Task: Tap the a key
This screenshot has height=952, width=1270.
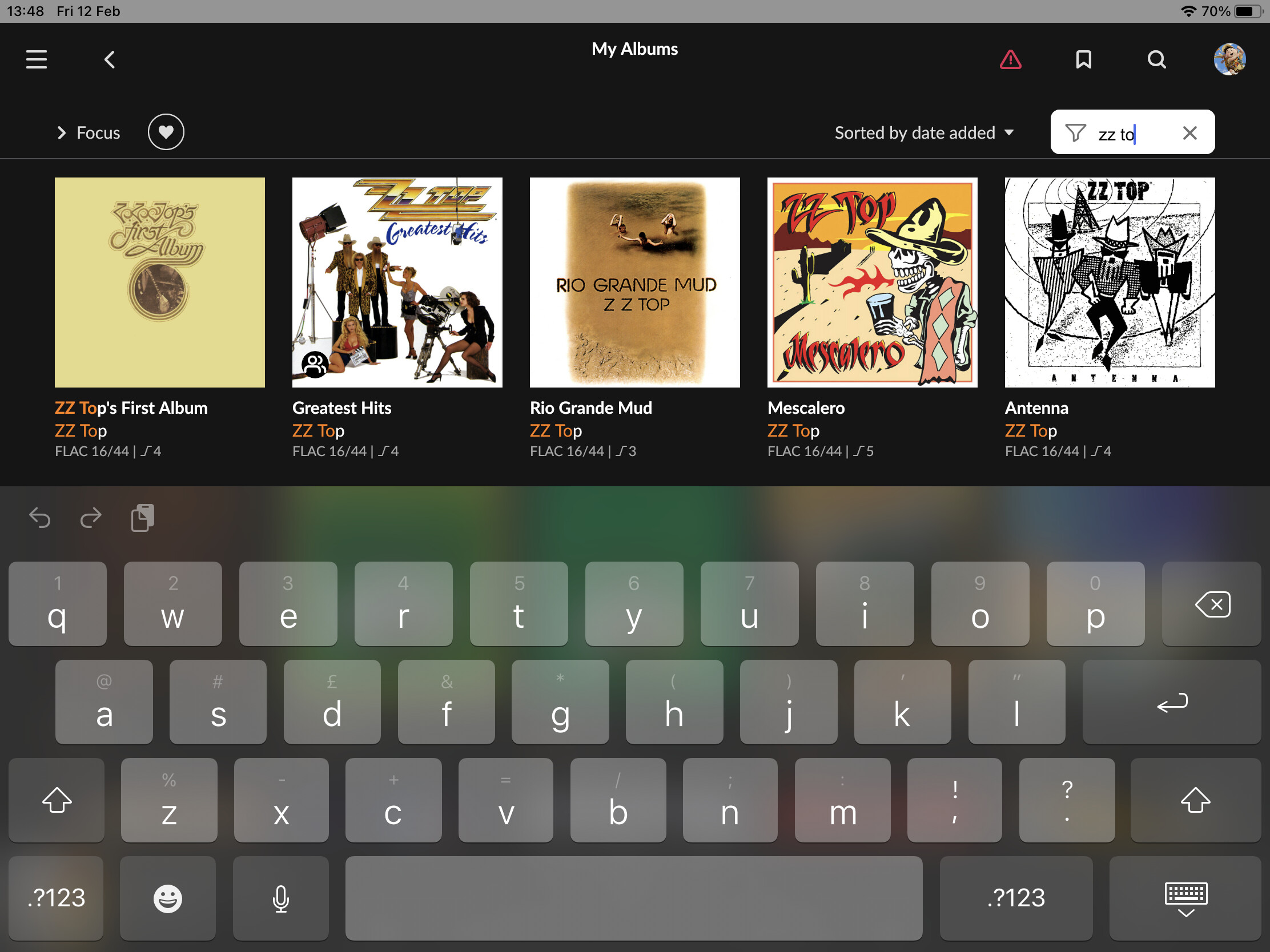Action: pyautogui.click(x=104, y=703)
